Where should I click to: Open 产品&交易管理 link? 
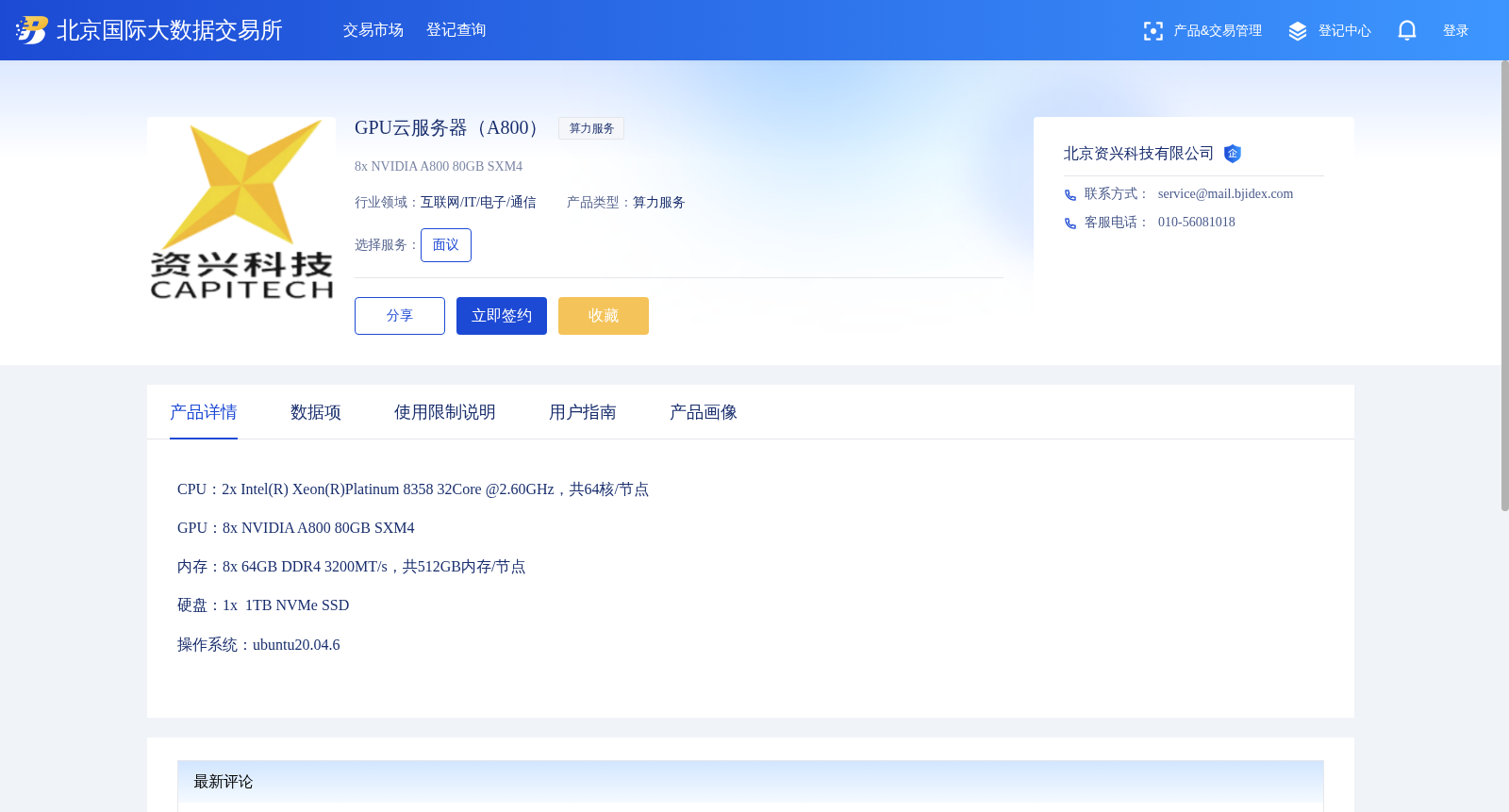point(1218,31)
